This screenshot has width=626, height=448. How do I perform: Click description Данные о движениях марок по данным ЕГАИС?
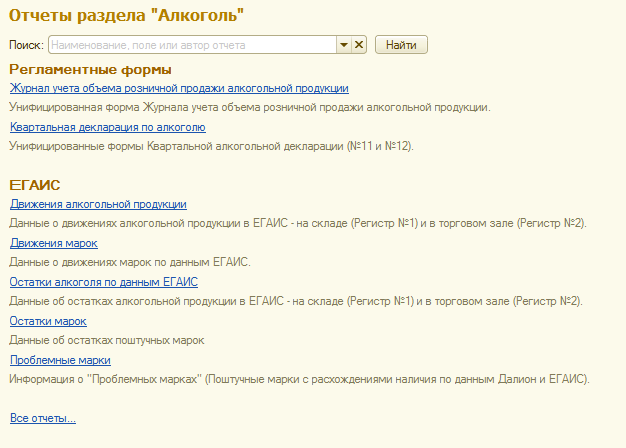pos(130,262)
